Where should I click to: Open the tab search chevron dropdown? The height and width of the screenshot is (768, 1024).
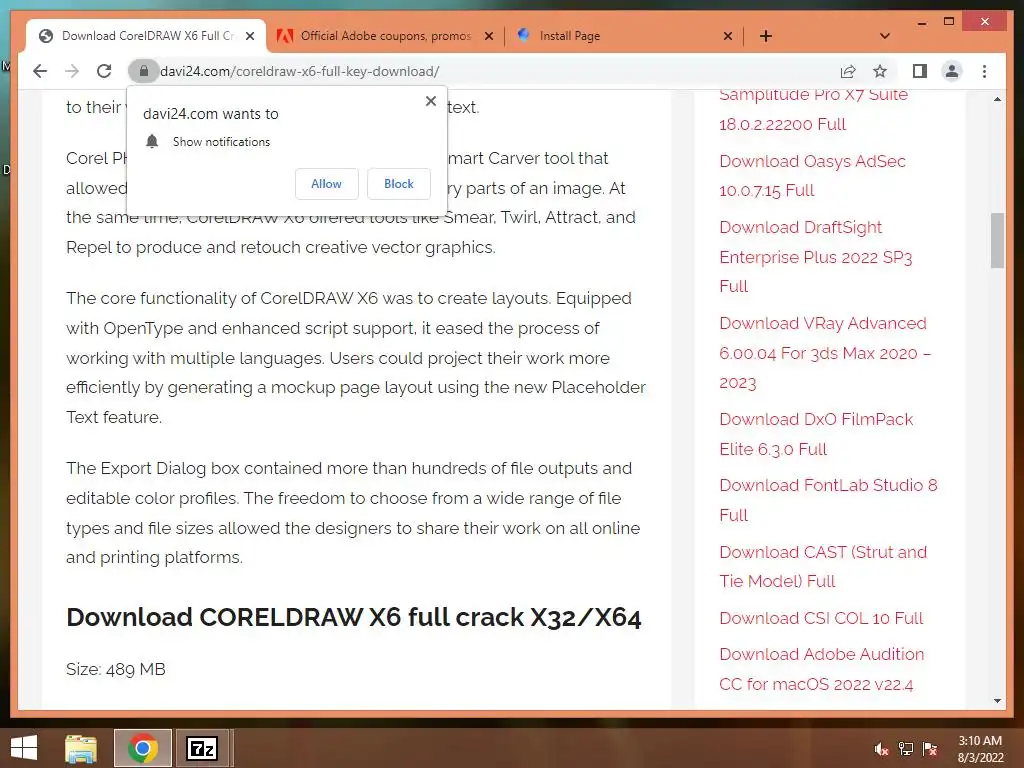[x=885, y=36]
